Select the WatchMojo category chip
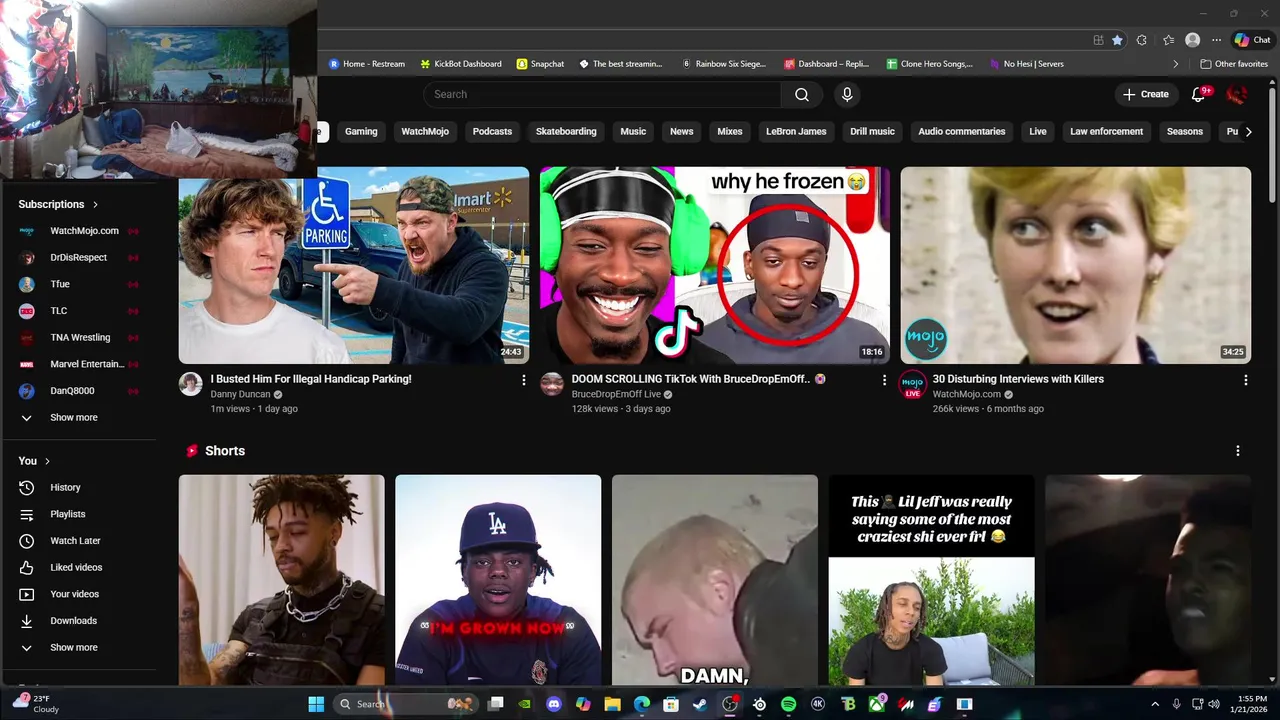This screenshot has height=720, width=1280. (x=425, y=131)
